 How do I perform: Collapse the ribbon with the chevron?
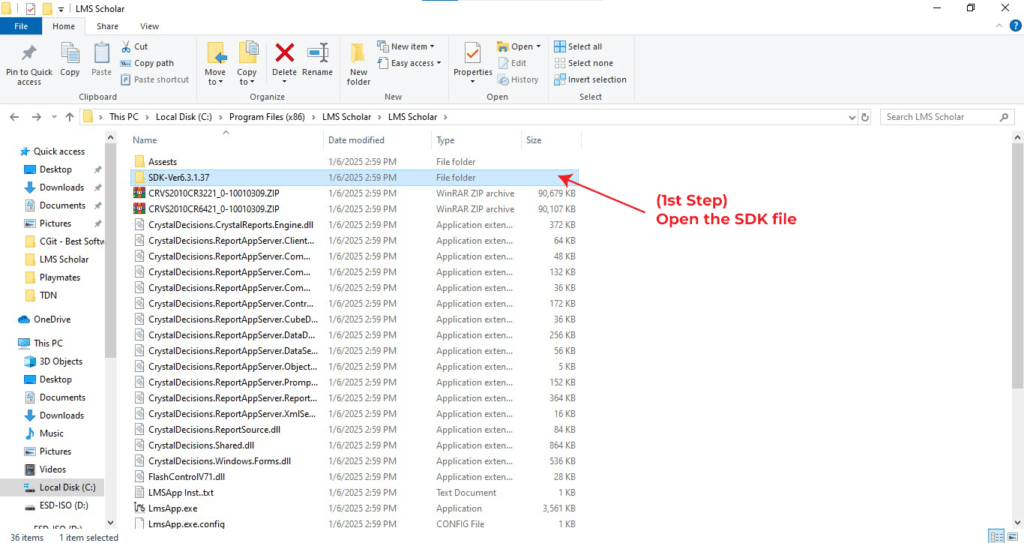(999, 26)
